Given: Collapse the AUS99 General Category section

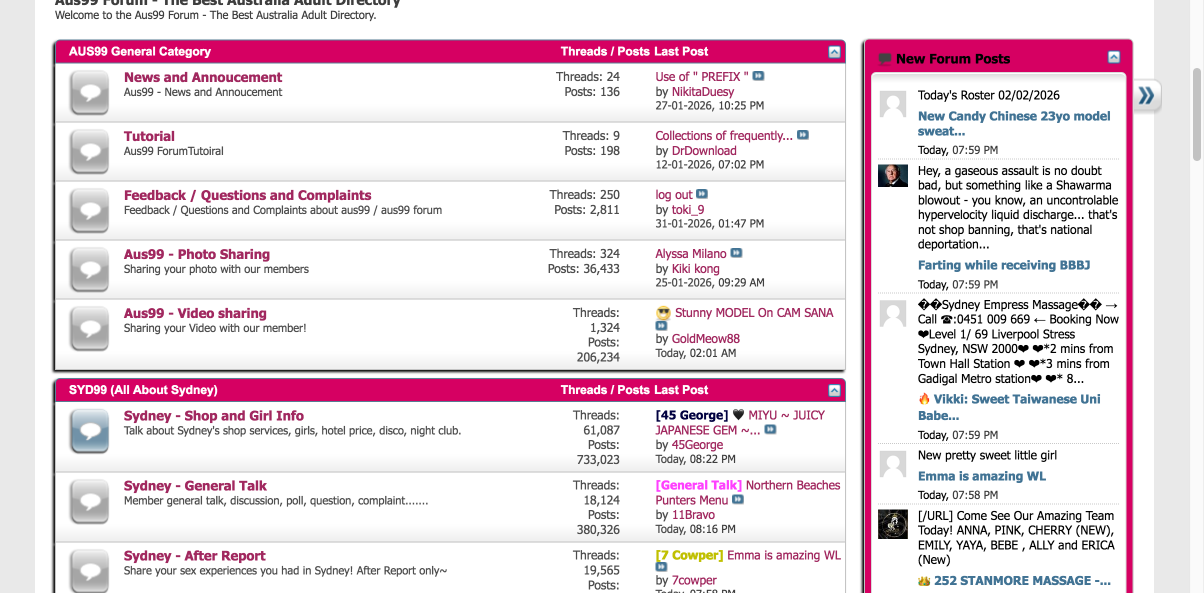Looking at the screenshot, I should coord(834,52).
